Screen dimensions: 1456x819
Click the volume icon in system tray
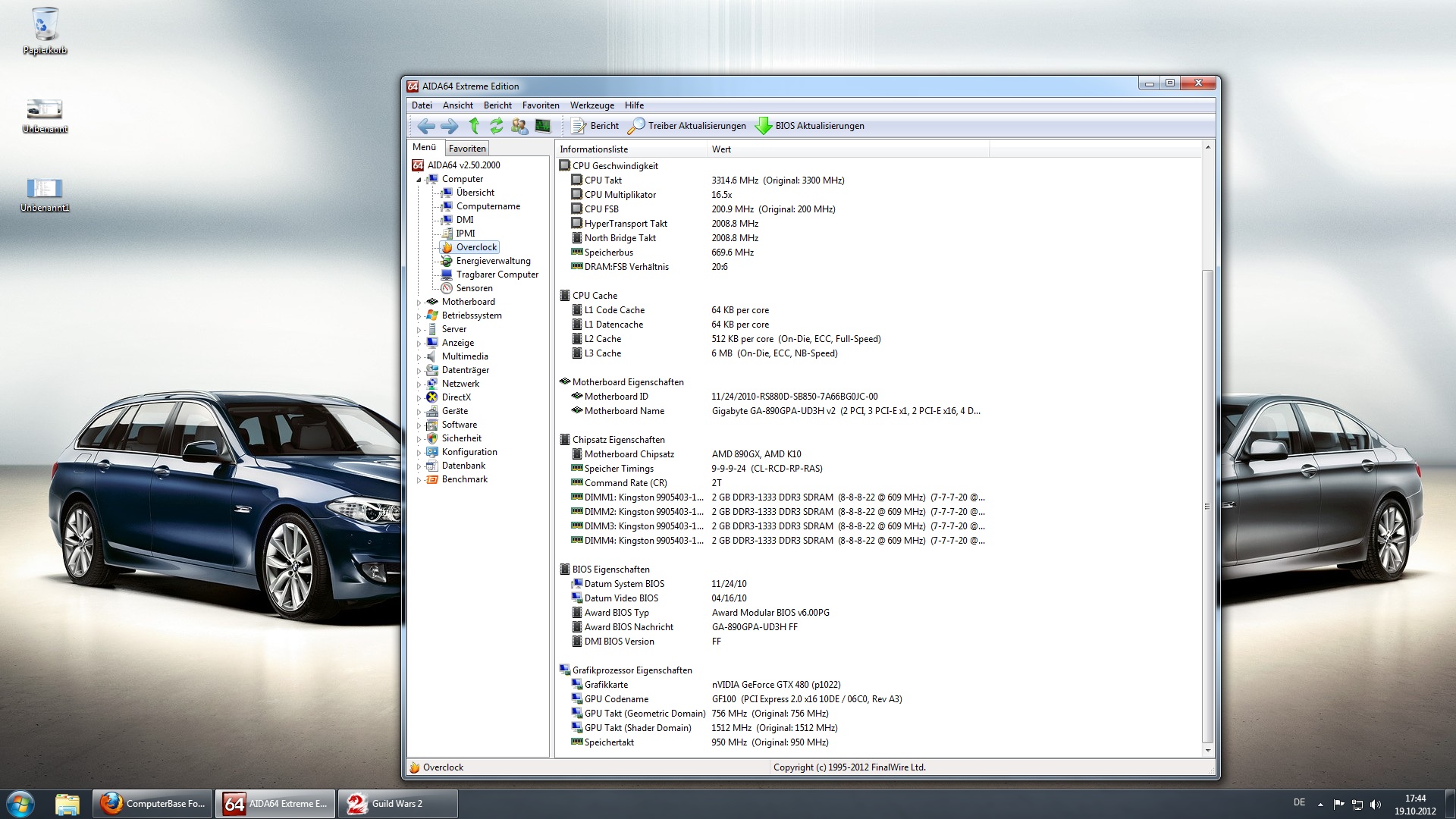pyautogui.click(x=1376, y=804)
